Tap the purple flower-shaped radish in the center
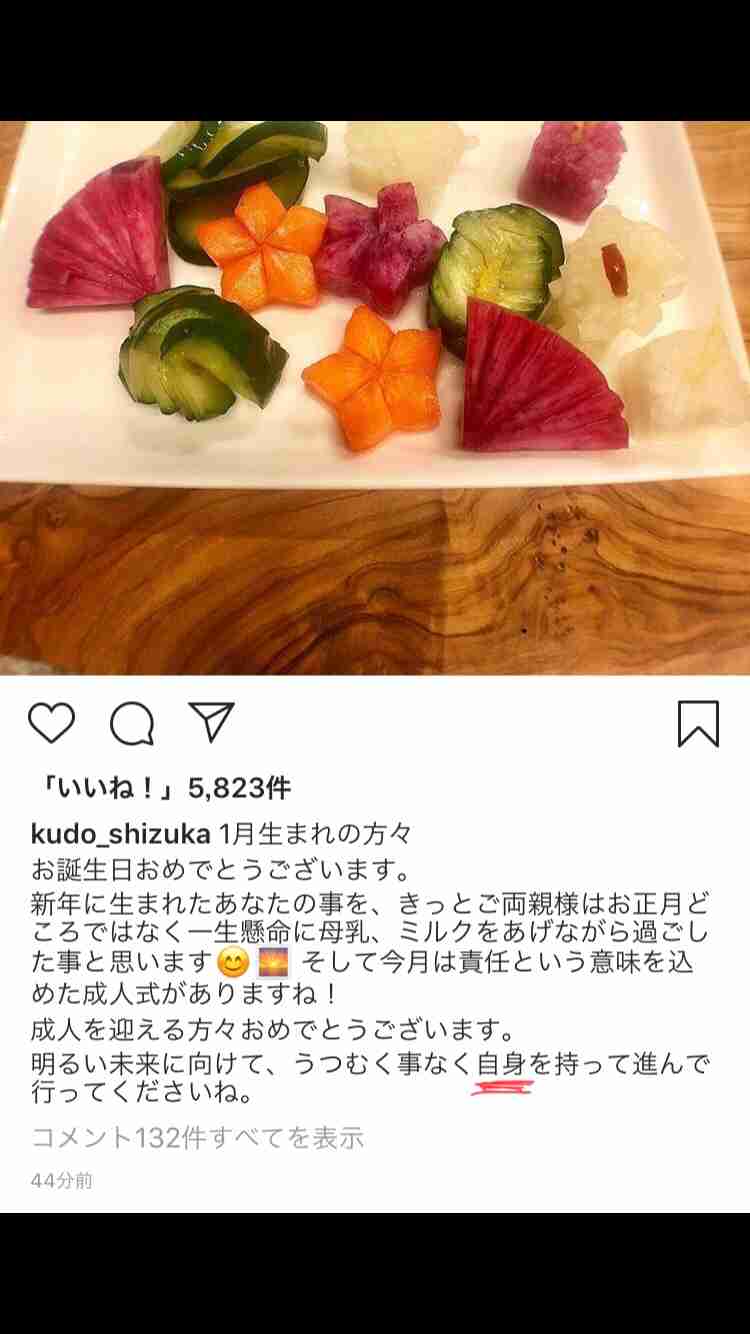Image resolution: width=750 pixels, height=1334 pixels. tap(380, 248)
